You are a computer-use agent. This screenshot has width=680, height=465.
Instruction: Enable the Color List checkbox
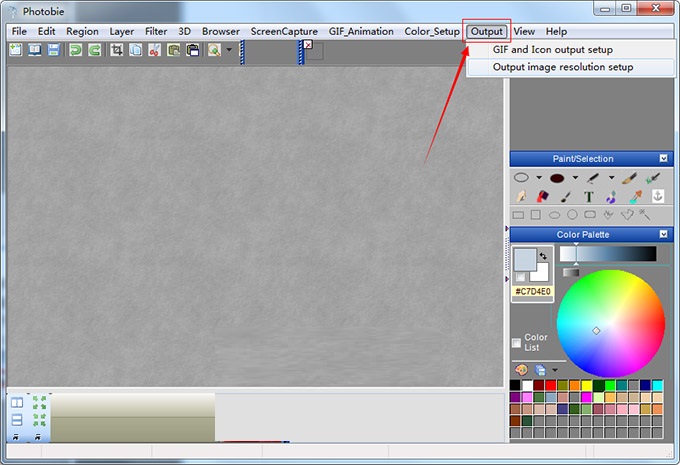click(517, 343)
